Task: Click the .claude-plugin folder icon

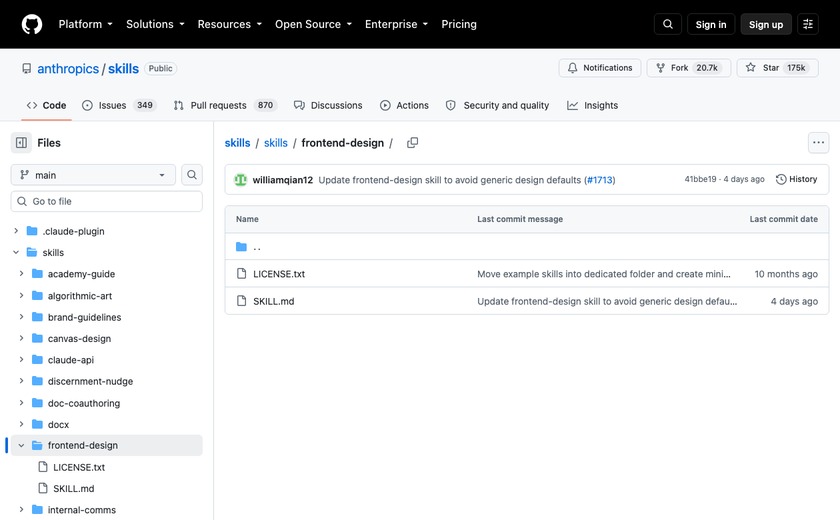Action: 32,231
